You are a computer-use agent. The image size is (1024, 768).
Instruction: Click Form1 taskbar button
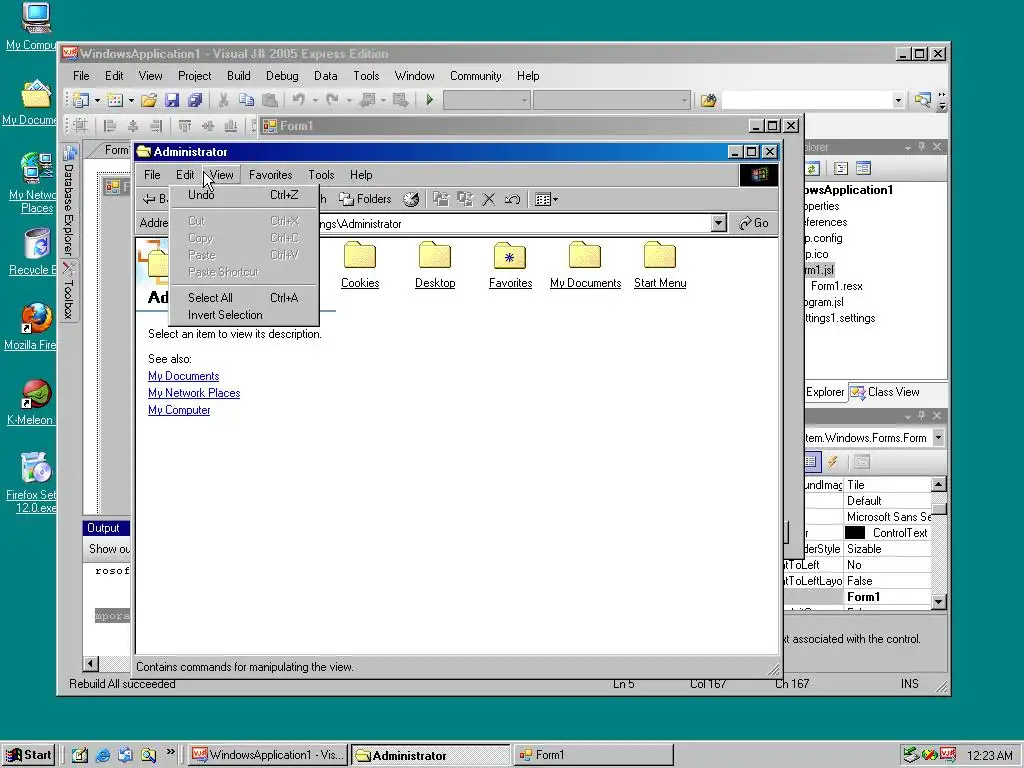(x=593, y=755)
